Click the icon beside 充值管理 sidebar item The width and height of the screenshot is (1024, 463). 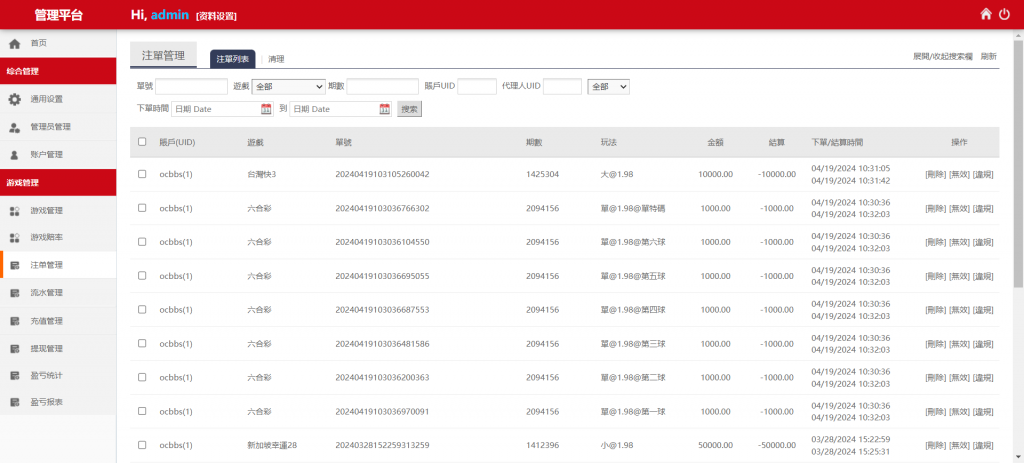coord(14,321)
